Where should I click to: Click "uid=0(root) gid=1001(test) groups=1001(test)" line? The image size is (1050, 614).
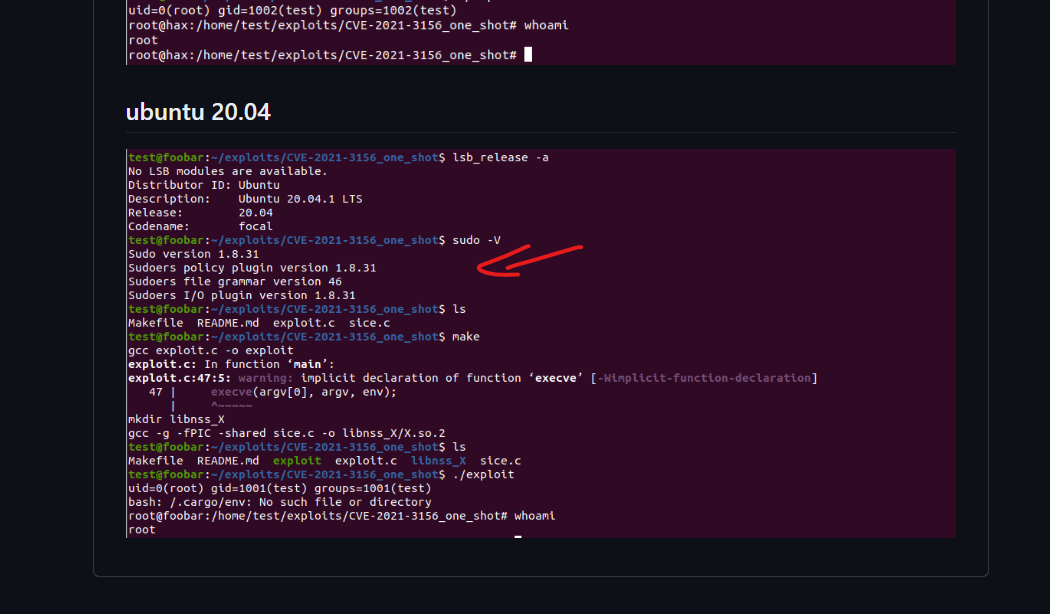(279, 488)
